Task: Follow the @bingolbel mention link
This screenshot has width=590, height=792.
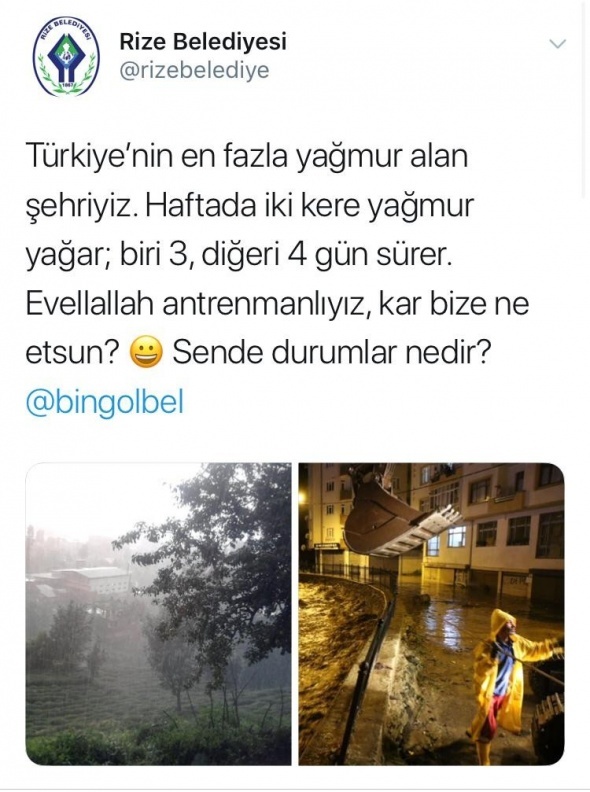Action: click(105, 403)
